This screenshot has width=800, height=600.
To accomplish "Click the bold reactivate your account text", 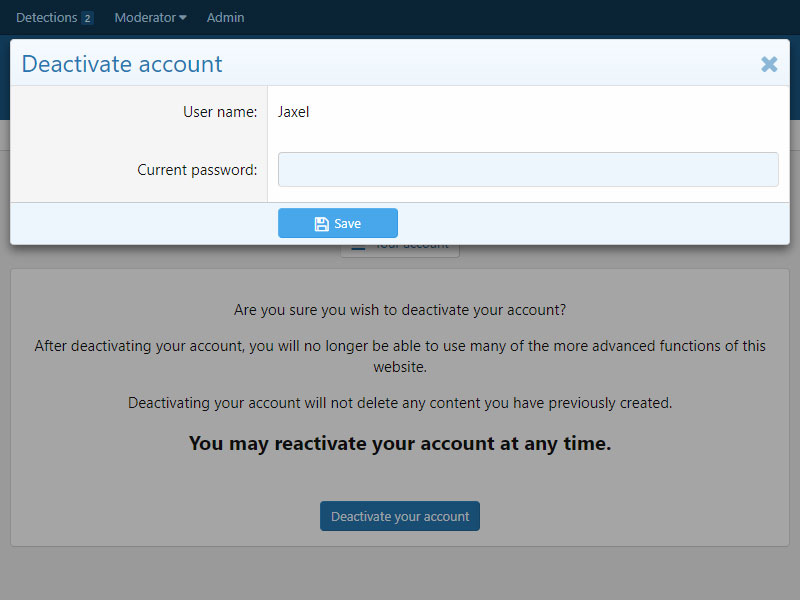I will pos(400,443).
